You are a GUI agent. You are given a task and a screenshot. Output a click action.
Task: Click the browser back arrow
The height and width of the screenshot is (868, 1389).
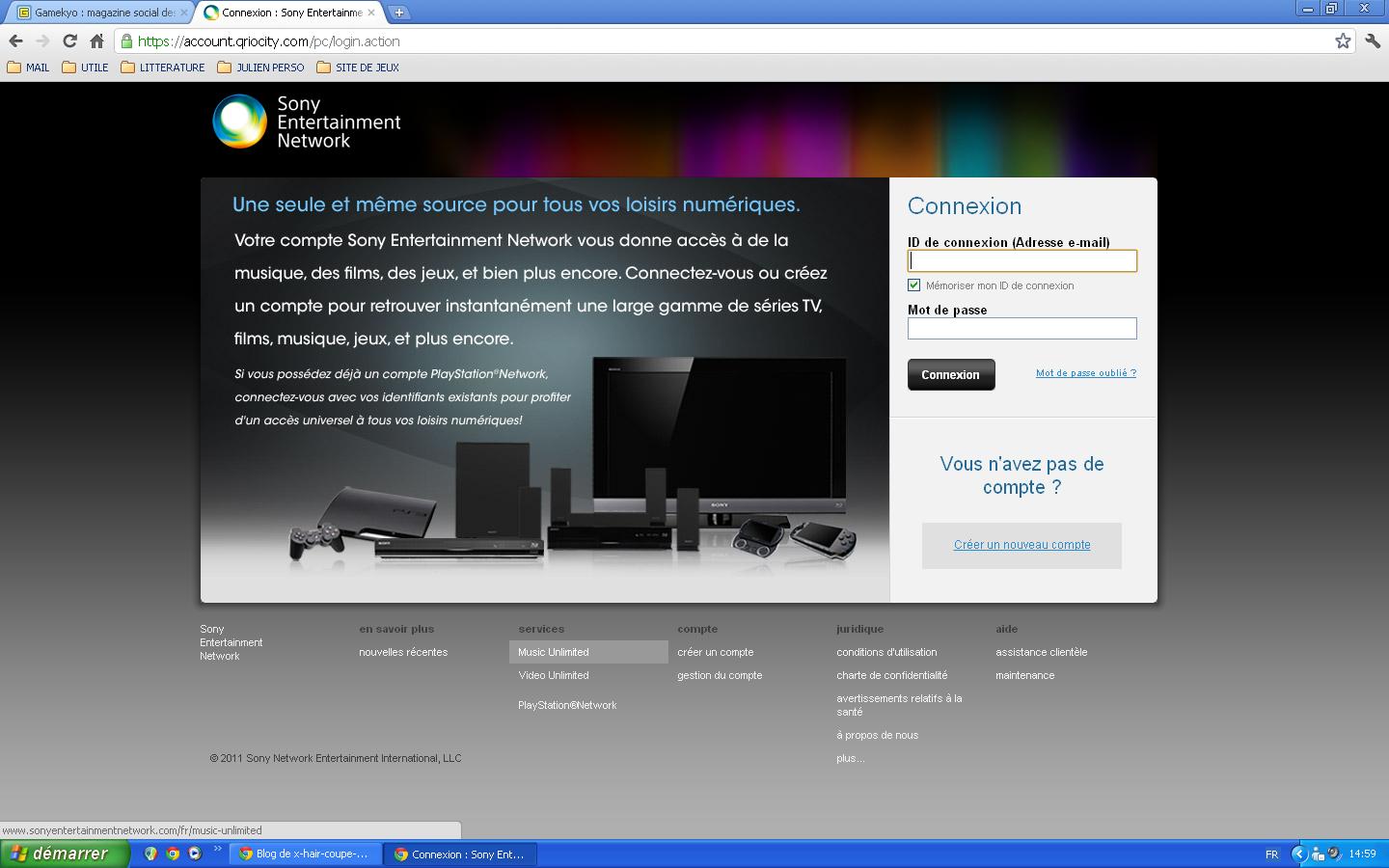pyautogui.click(x=15, y=41)
